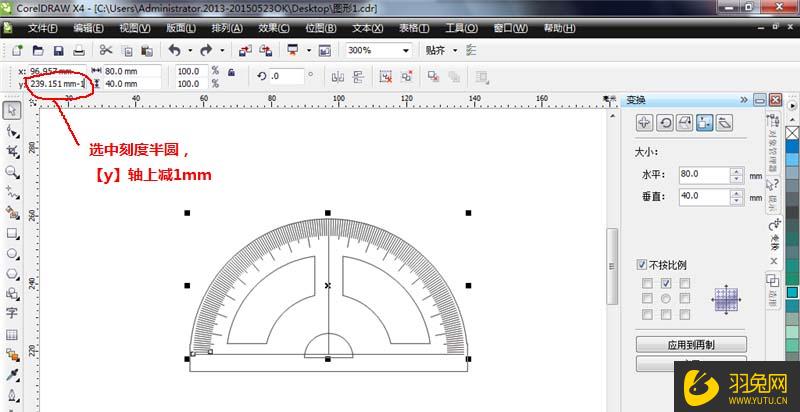
Task: Open the Rotate tab in Transform docker
Action: pos(664,122)
